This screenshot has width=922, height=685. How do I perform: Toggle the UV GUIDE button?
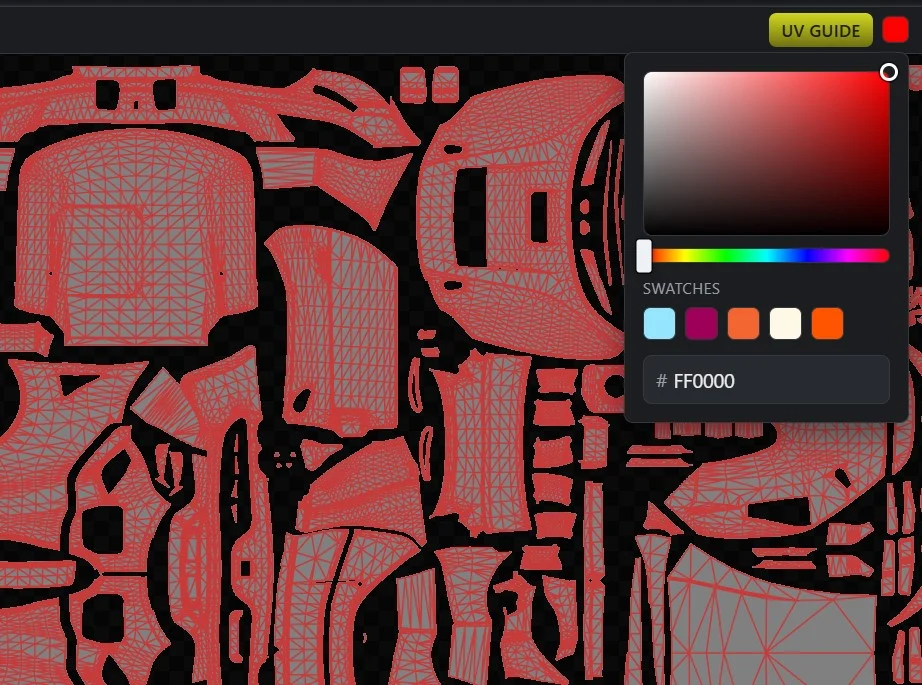click(820, 30)
